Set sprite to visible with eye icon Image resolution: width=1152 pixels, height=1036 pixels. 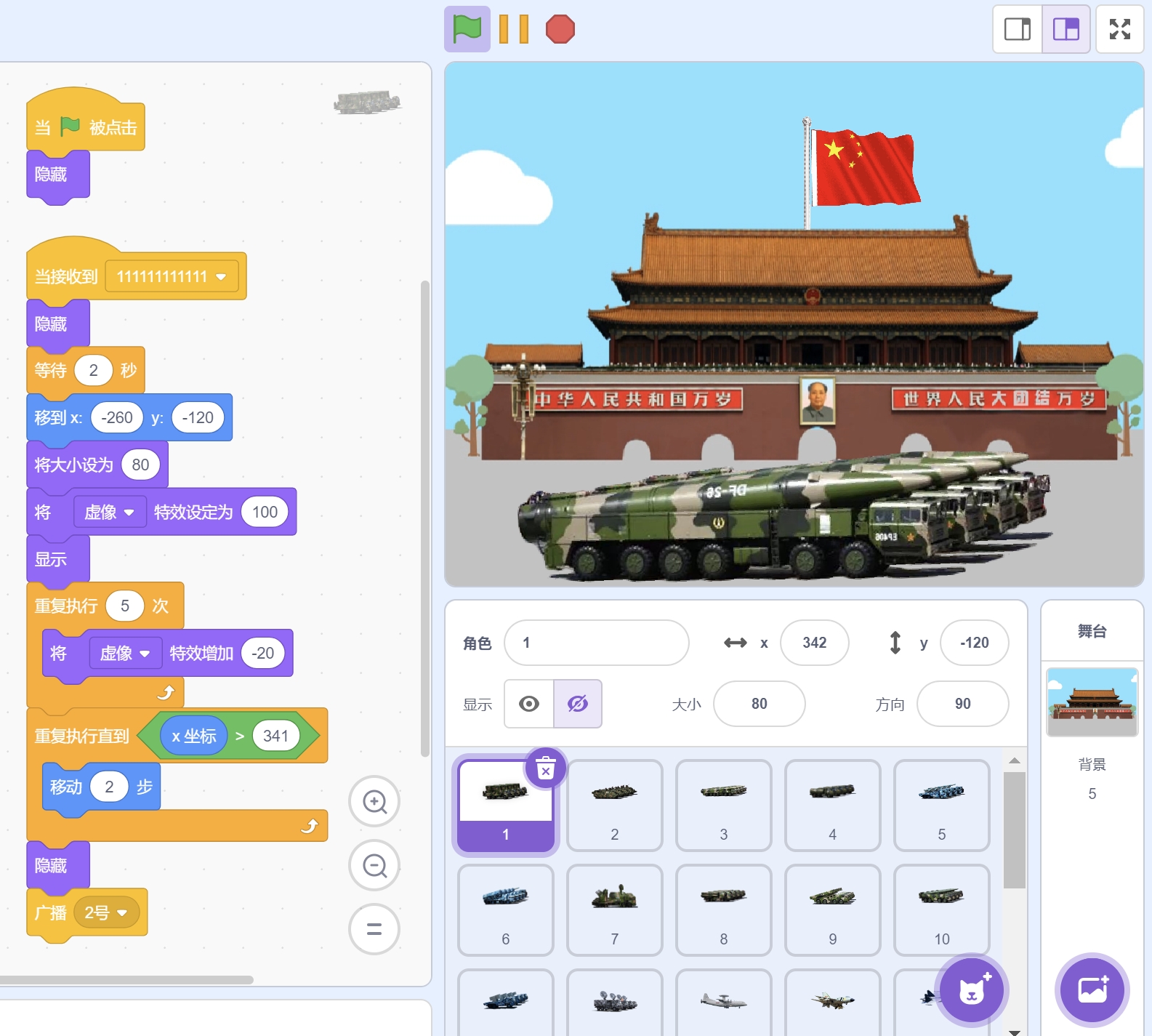(x=529, y=704)
